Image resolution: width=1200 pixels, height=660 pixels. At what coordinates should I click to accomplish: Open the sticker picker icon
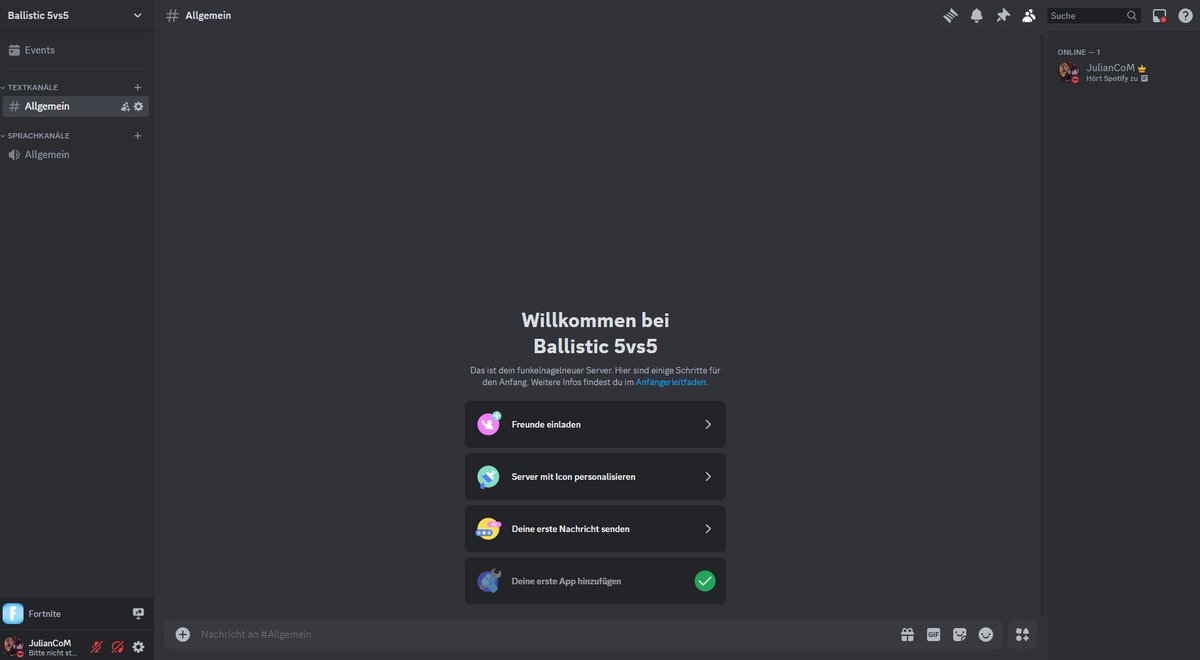pyautogui.click(x=960, y=634)
